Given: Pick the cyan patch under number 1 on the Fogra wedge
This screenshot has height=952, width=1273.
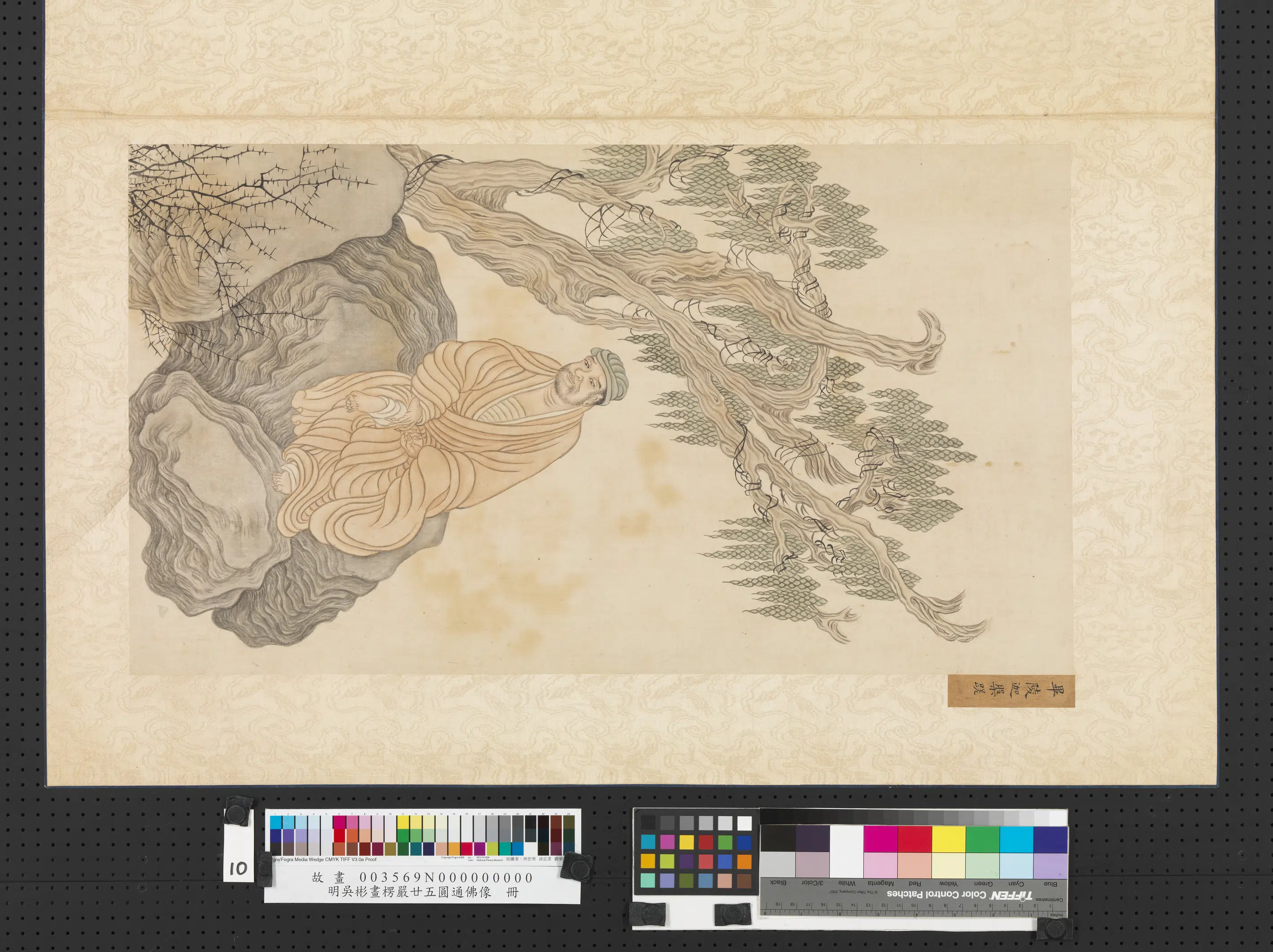Looking at the screenshot, I should point(275,823).
